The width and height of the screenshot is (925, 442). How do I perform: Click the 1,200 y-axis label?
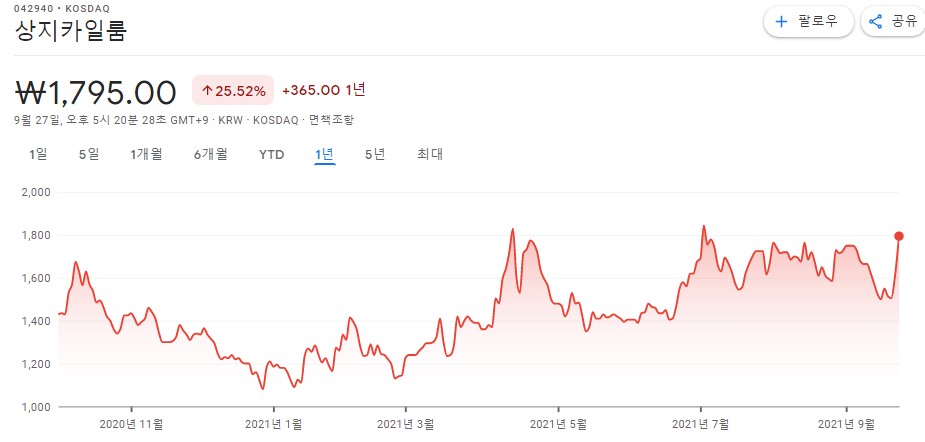[x=37, y=364]
